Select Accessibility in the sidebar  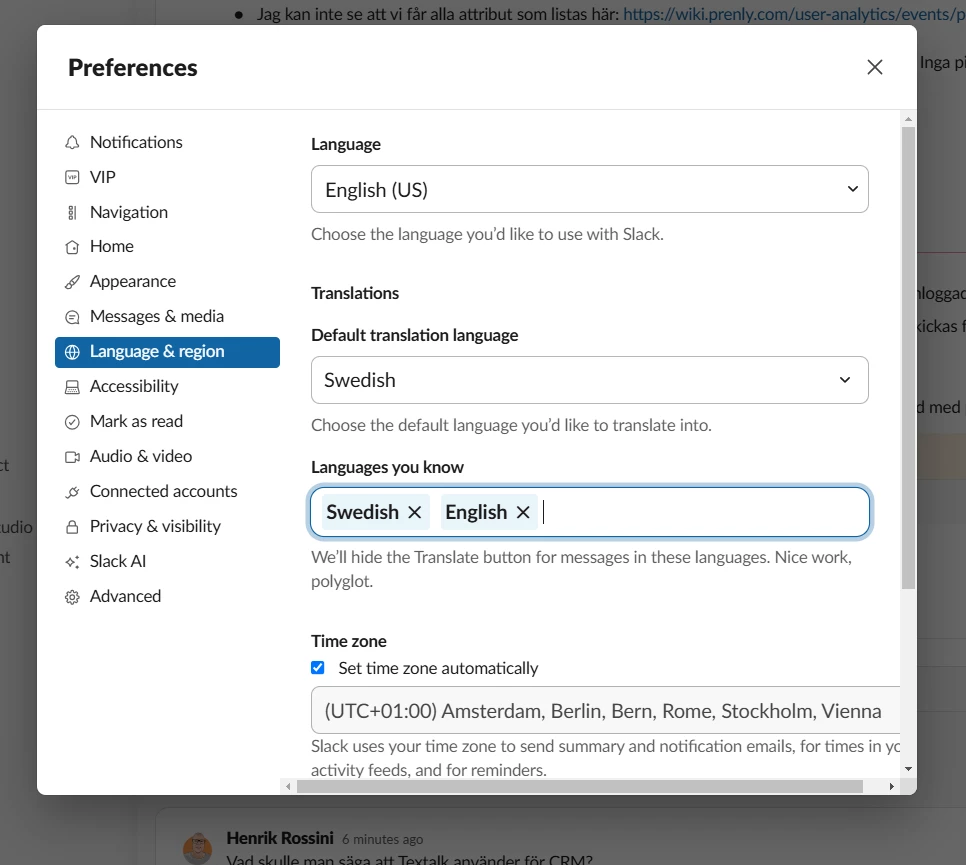point(167,386)
